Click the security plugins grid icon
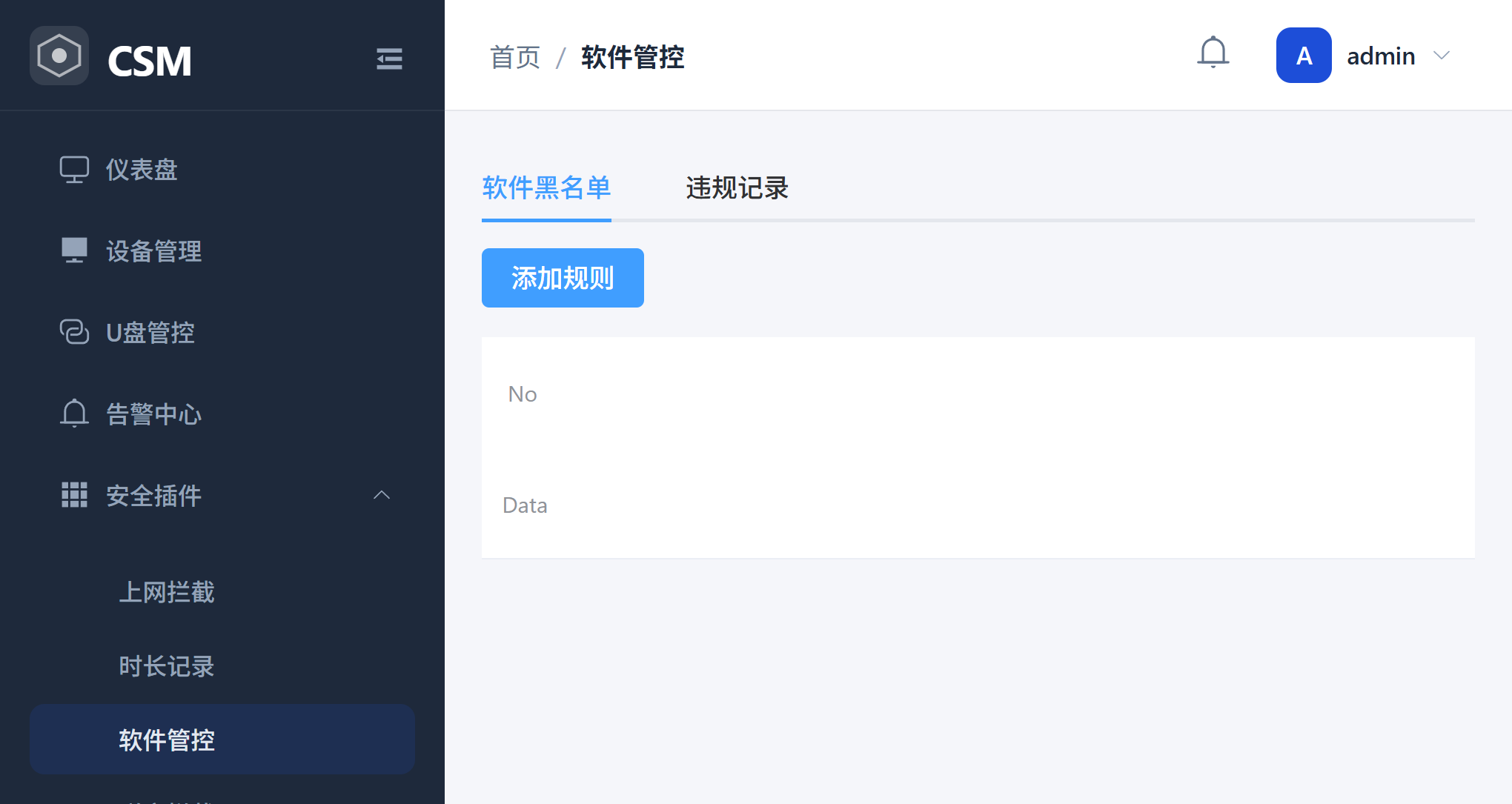Screen dimensions: 1512x804 [74, 495]
